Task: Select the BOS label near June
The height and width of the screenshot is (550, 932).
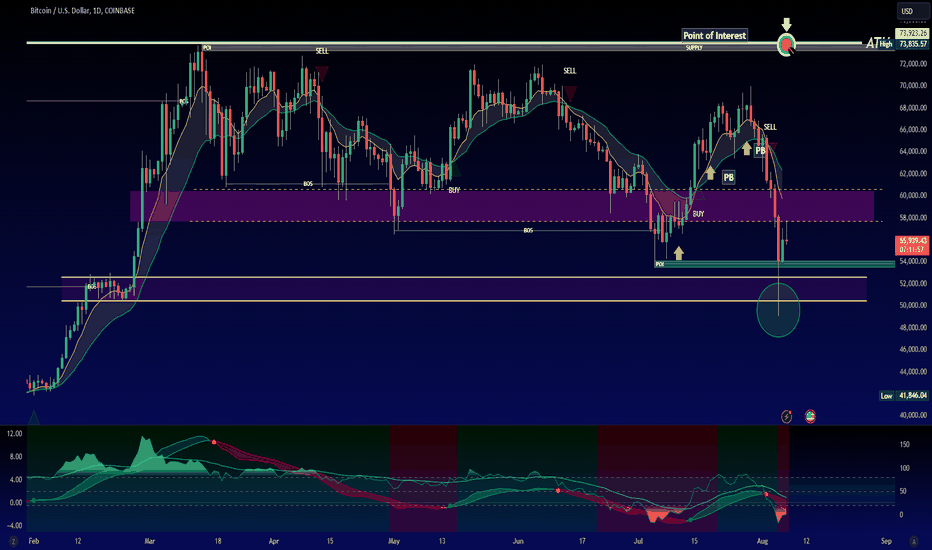Action: tap(528, 230)
